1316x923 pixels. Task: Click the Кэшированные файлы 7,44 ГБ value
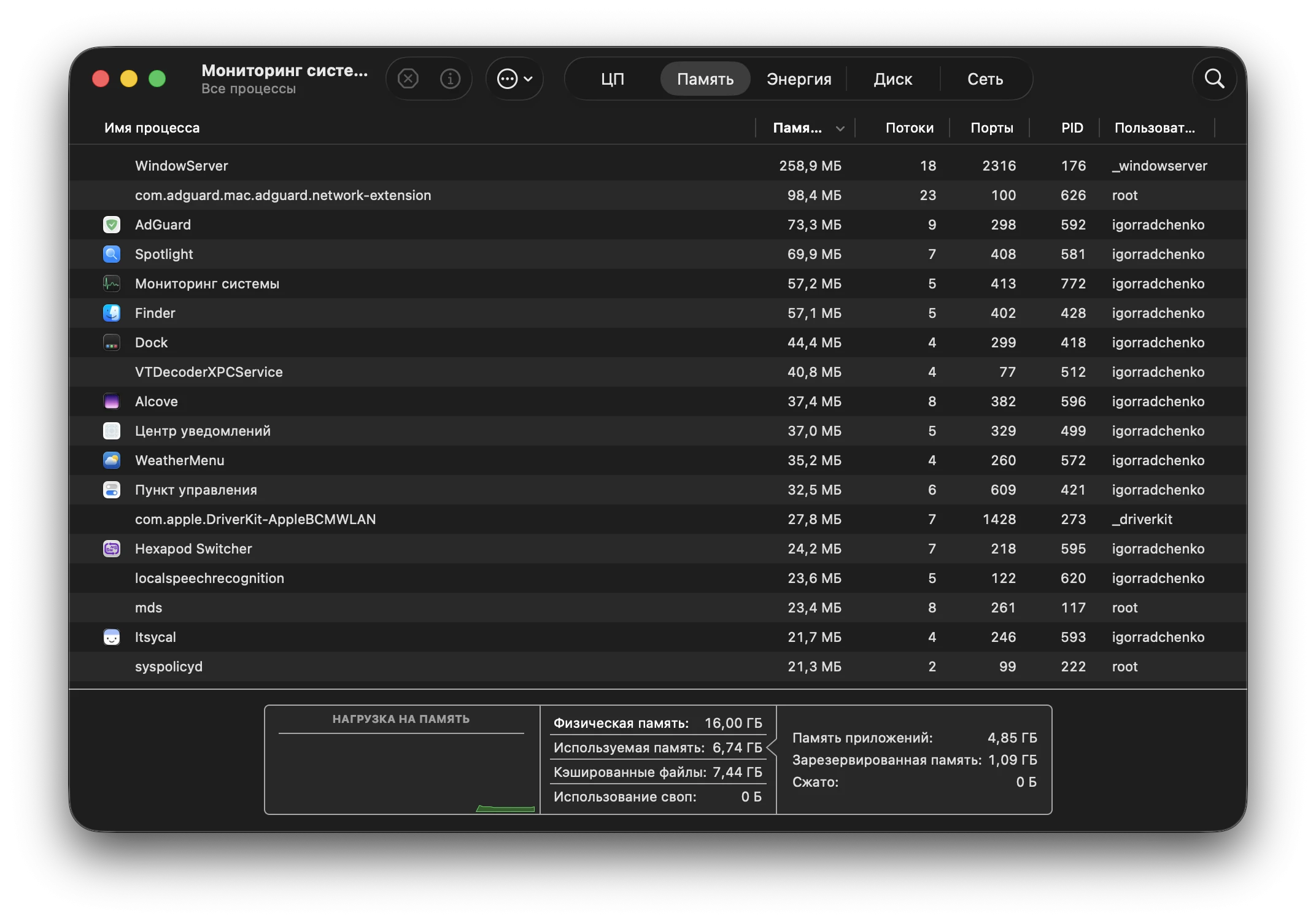[x=737, y=772]
